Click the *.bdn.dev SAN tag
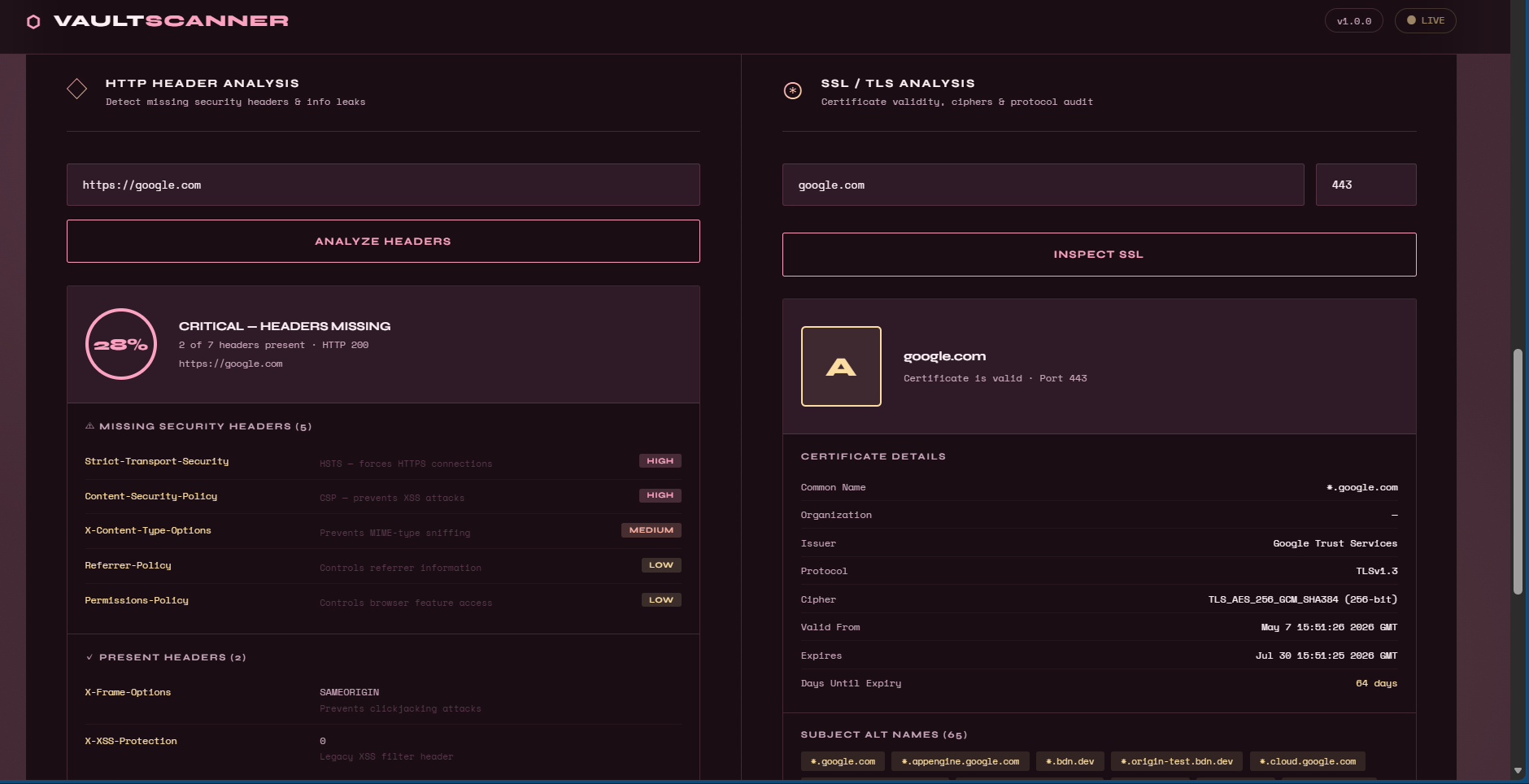The height and width of the screenshot is (784, 1529). (1070, 762)
